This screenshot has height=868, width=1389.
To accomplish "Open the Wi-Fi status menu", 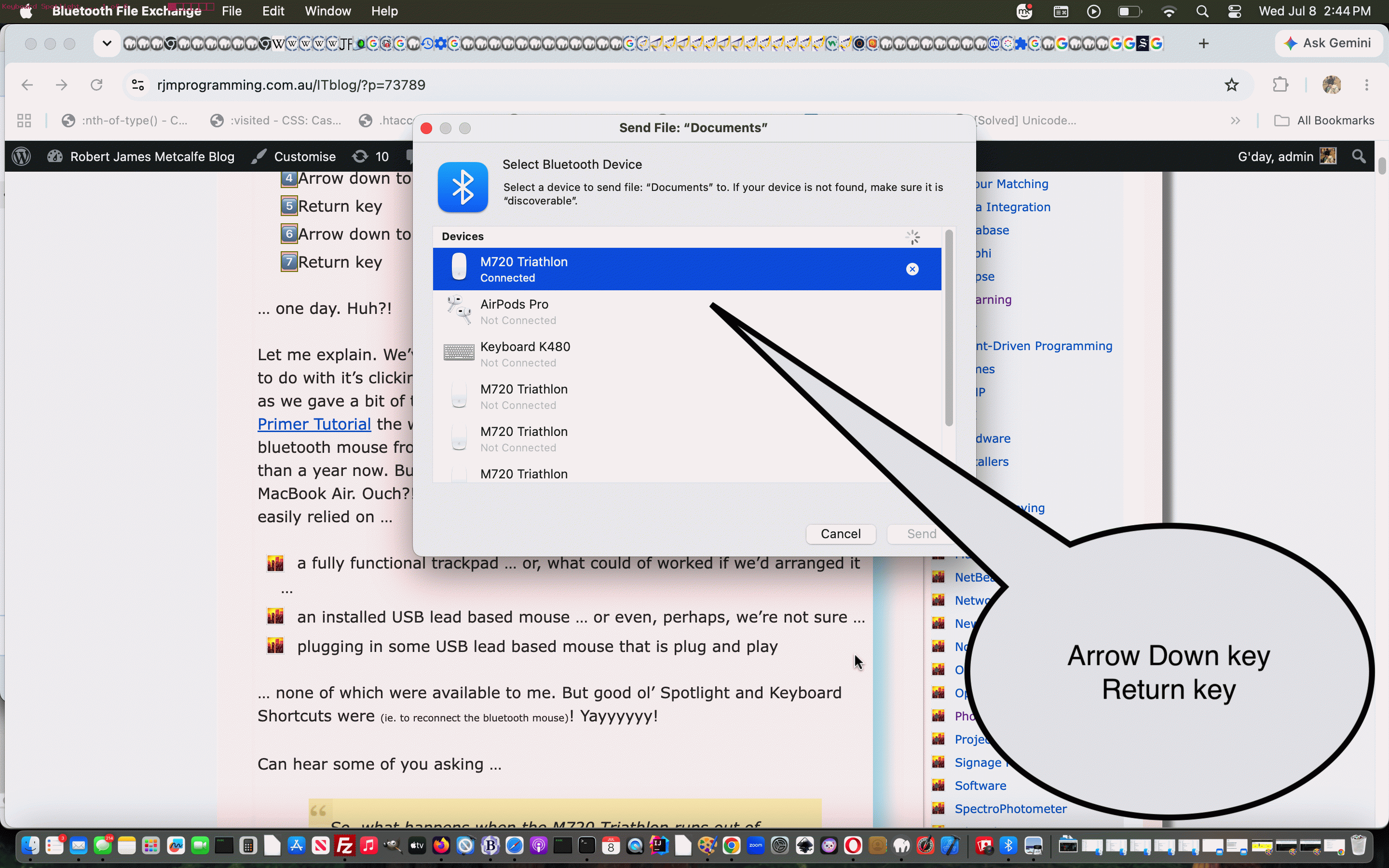I will [x=1169, y=12].
